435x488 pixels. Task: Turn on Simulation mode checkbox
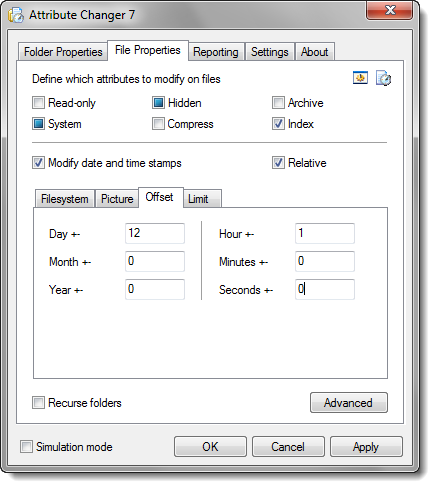pyautogui.click(x=26, y=446)
